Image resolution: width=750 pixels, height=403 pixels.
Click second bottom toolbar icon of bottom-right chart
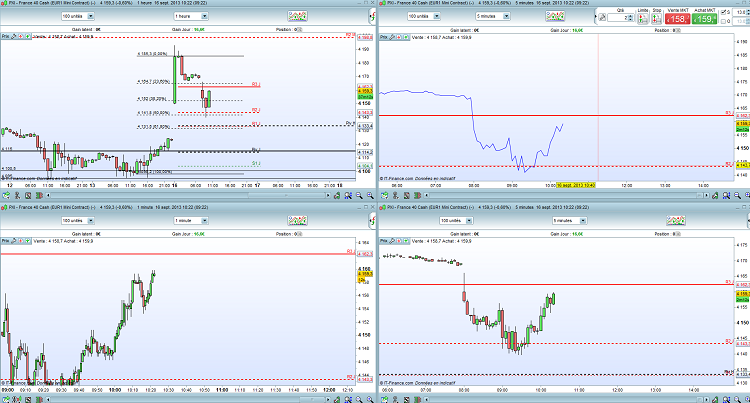coord(396,399)
